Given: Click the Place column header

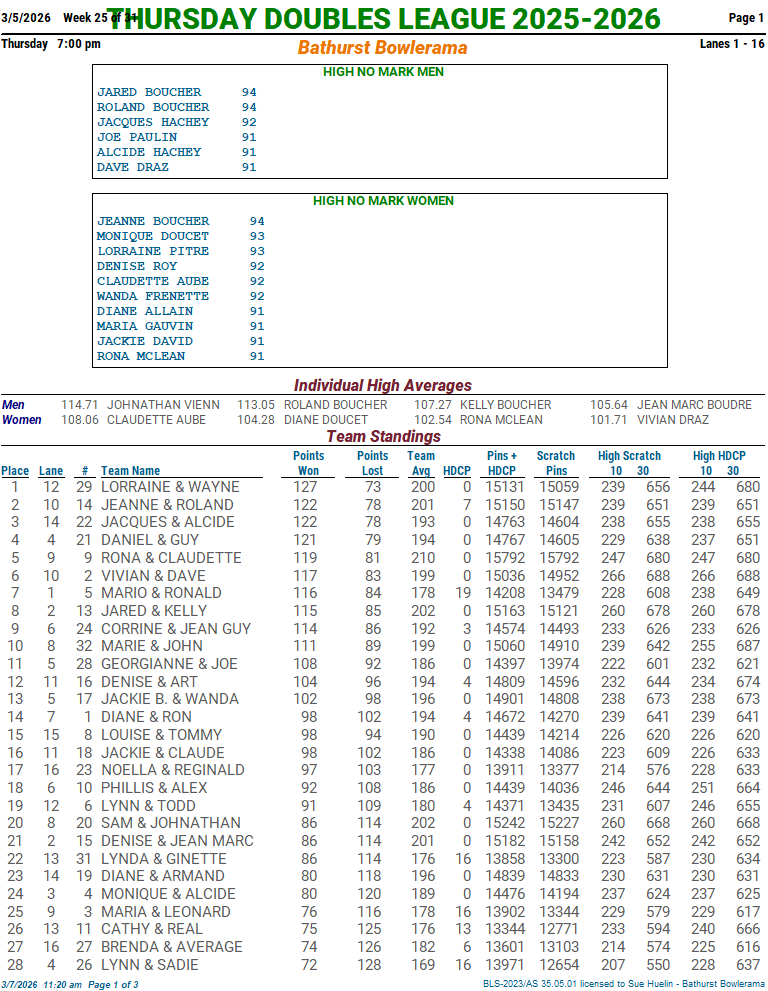Looking at the screenshot, I should point(15,471).
